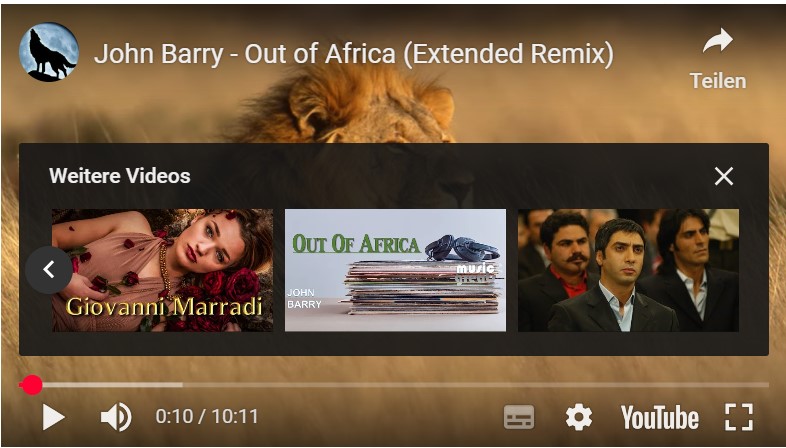786x448 pixels.
Task: Seek to the middle of the progress bar
Action: click(x=394, y=385)
